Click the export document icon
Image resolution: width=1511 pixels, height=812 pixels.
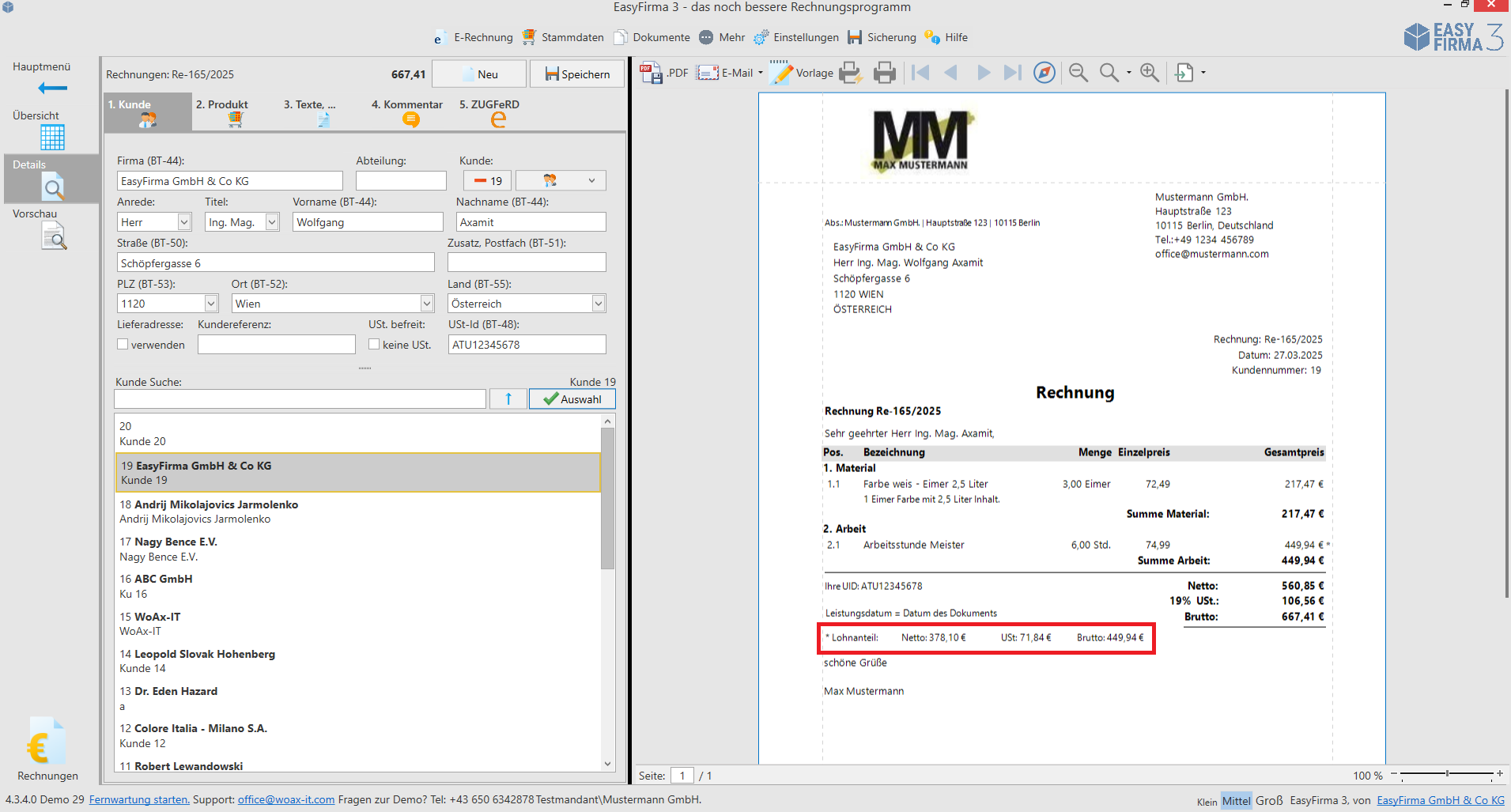pyautogui.click(x=1184, y=73)
